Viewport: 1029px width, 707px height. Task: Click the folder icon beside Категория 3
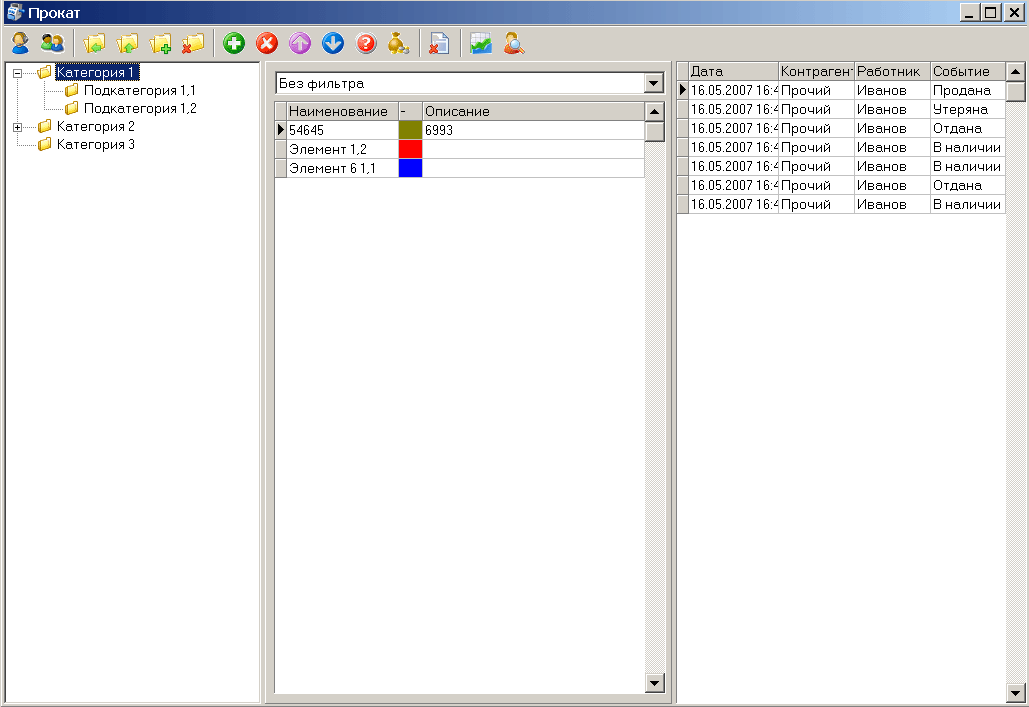click(x=45, y=144)
